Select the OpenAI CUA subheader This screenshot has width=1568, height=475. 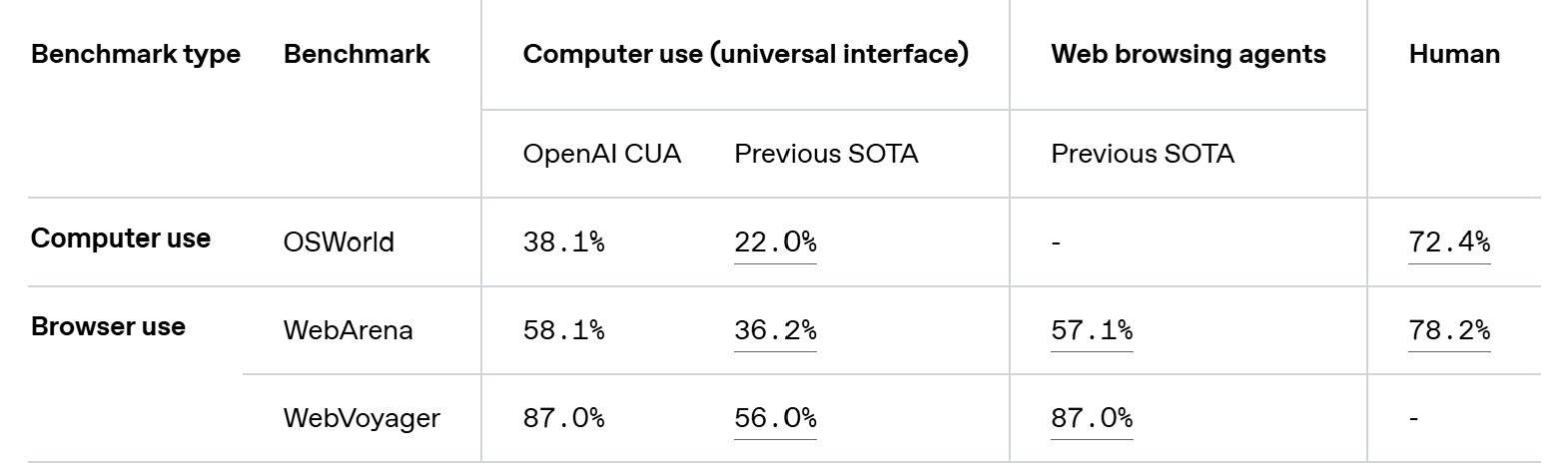coord(601,154)
